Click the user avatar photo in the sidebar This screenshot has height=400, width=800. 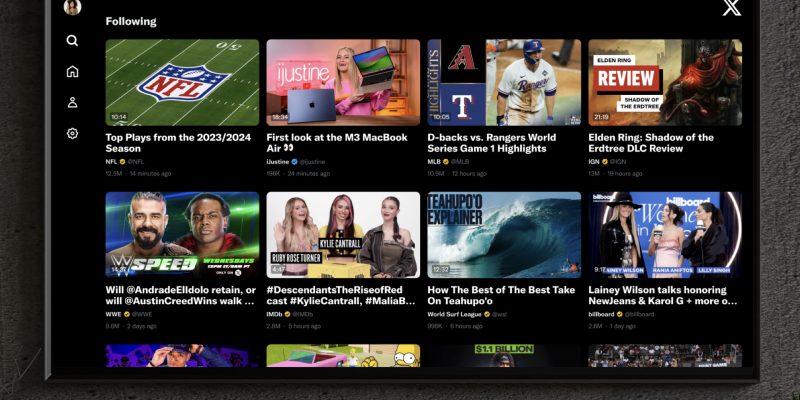coord(72,7)
